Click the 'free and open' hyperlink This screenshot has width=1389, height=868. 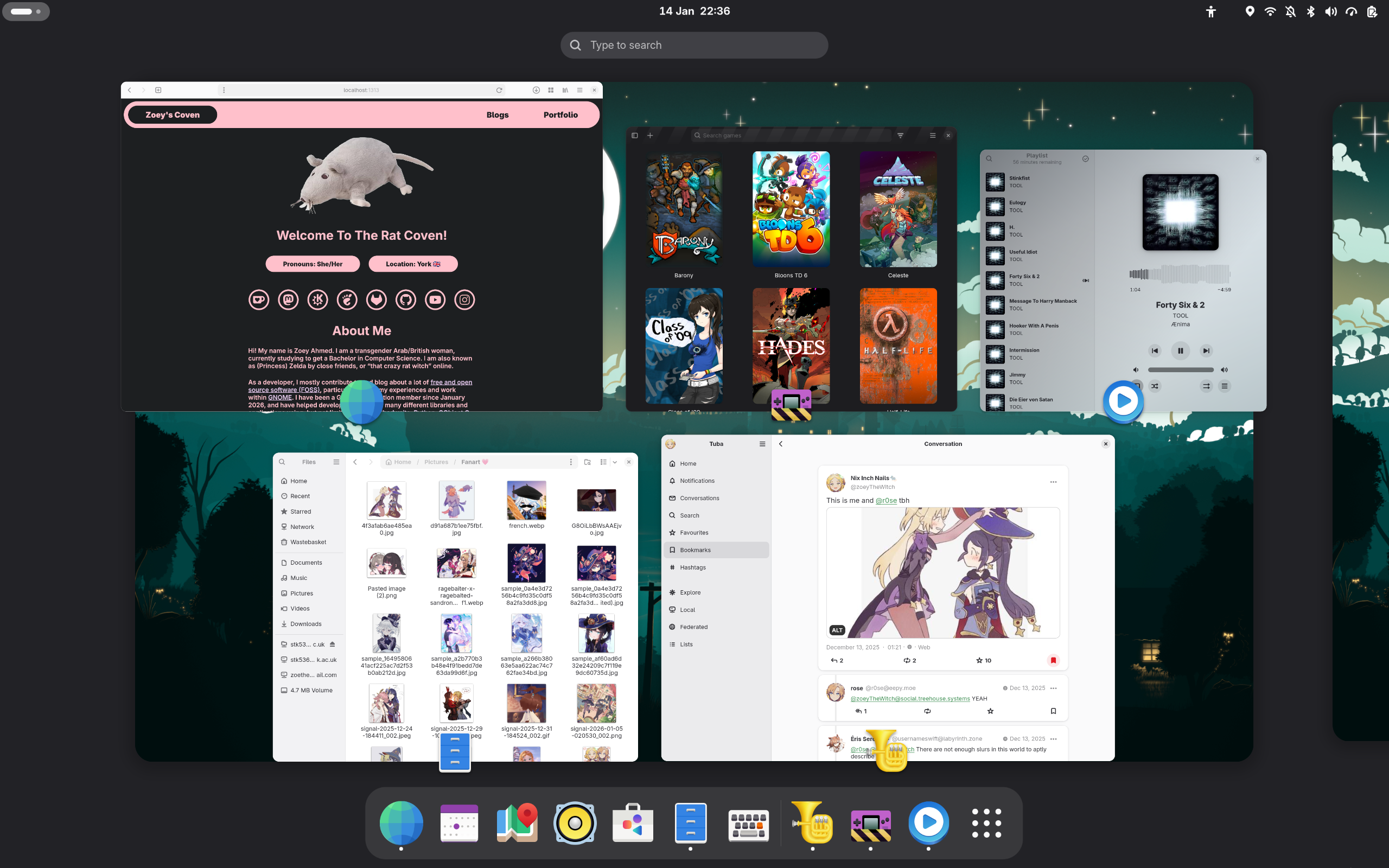tap(451, 382)
